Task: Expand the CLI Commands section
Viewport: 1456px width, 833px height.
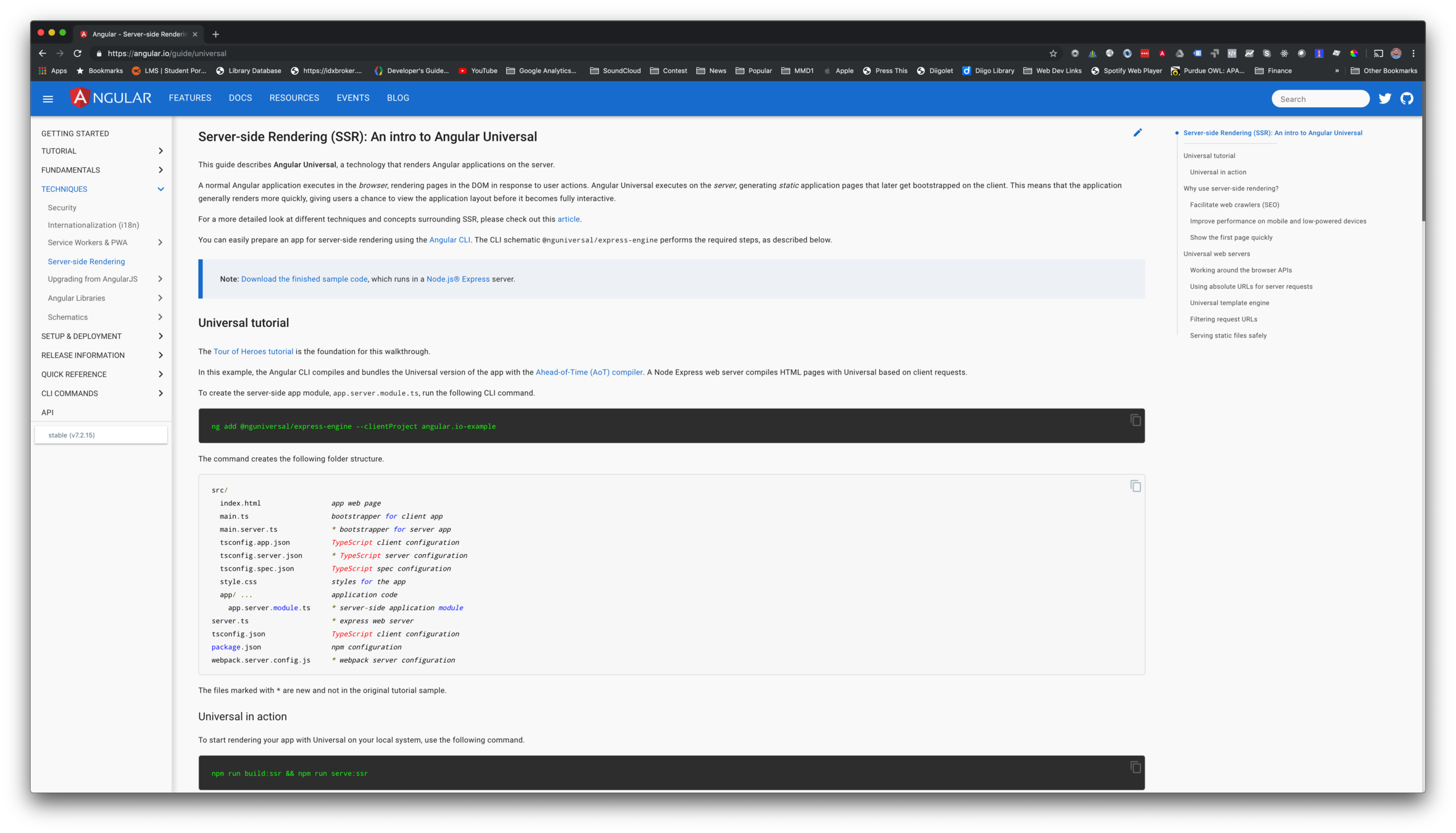Action: click(x=160, y=394)
